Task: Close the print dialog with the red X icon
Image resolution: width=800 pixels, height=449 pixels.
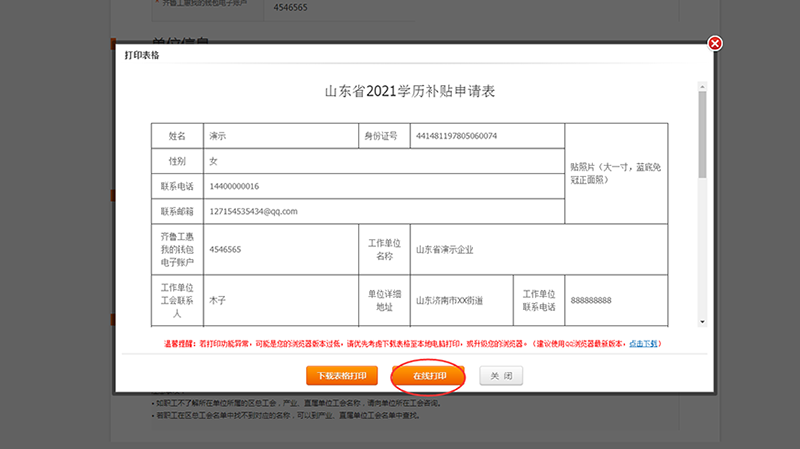Action: (715, 43)
